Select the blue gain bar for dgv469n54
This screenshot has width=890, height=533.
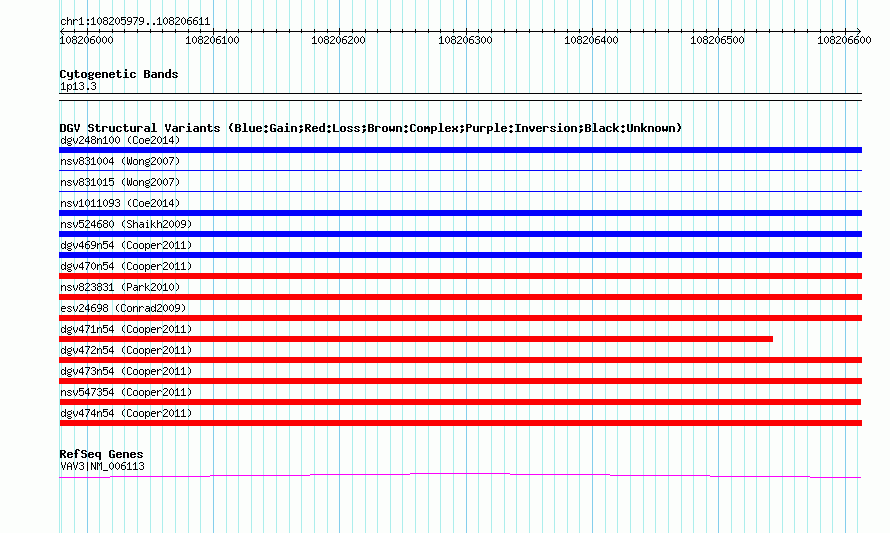(x=460, y=255)
